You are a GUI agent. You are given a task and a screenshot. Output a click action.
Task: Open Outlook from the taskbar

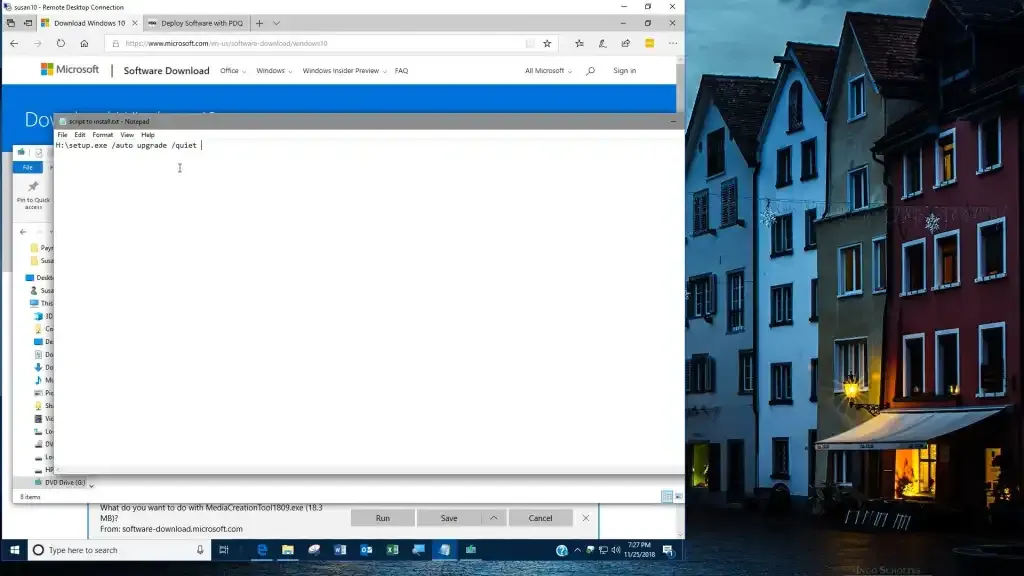tap(366, 550)
